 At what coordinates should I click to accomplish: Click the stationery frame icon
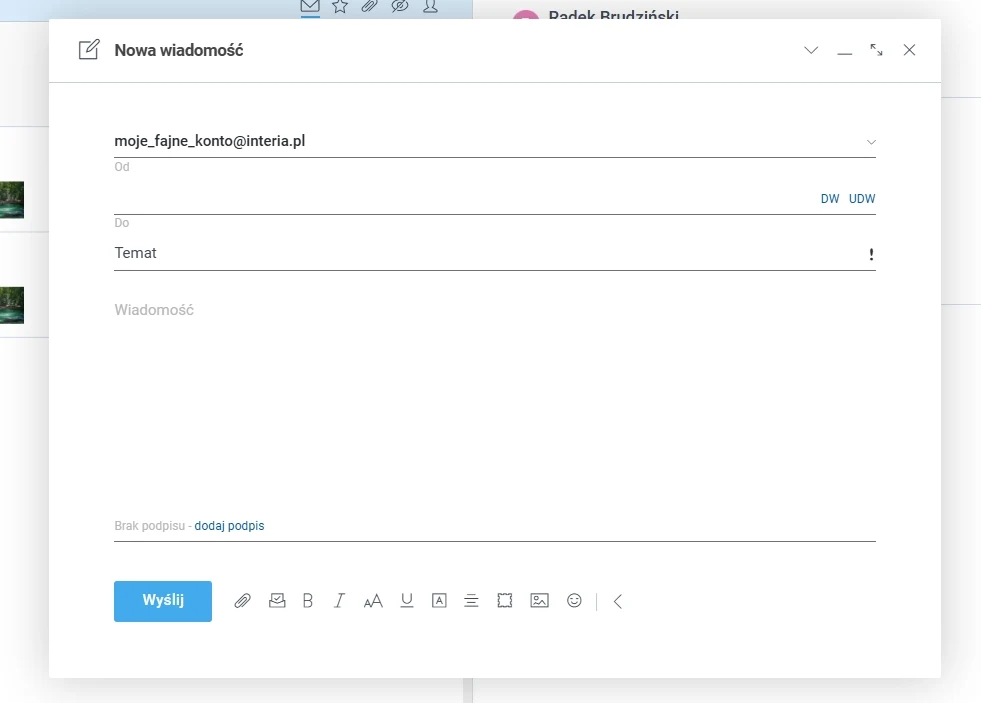point(505,600)
